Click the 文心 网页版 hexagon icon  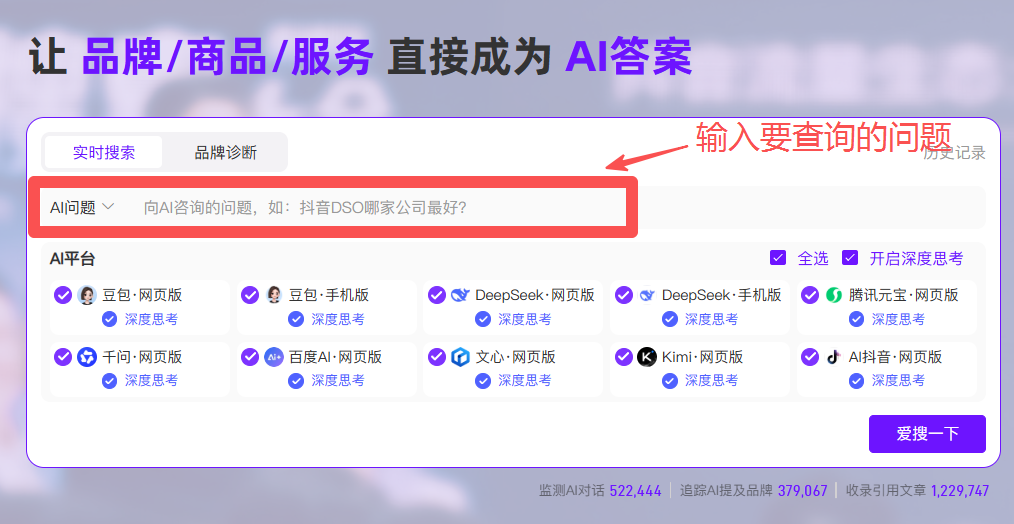(x=460, y=357)
